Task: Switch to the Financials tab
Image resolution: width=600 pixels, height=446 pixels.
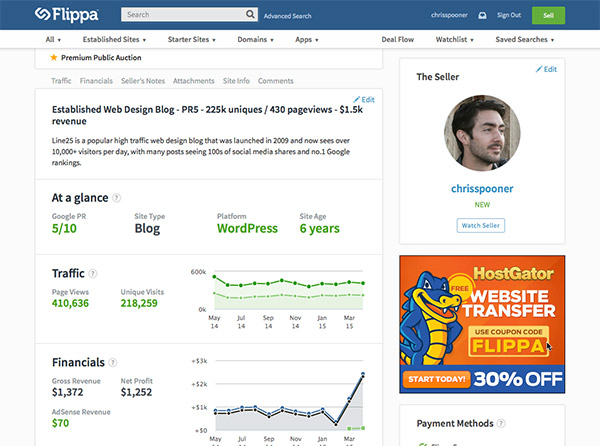Action: 96,81
